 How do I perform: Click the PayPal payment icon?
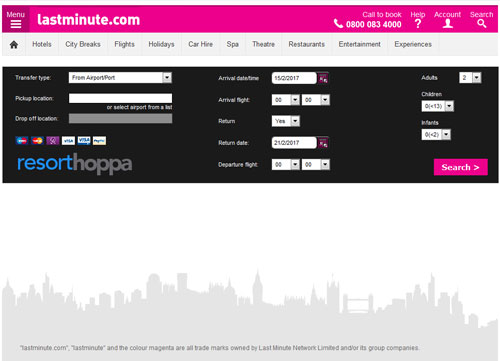[x=99, y=141]
